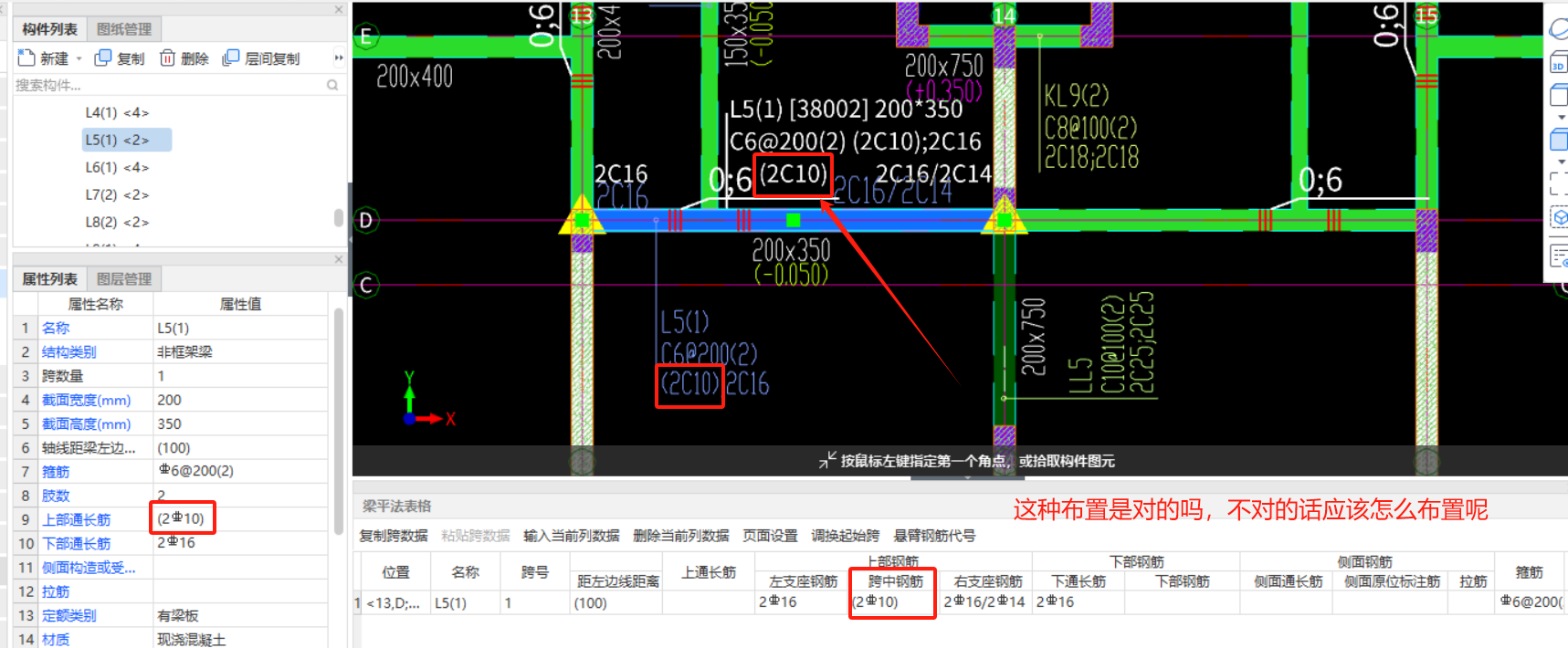Select component L5(1) <2> in list

pos(126,140)
